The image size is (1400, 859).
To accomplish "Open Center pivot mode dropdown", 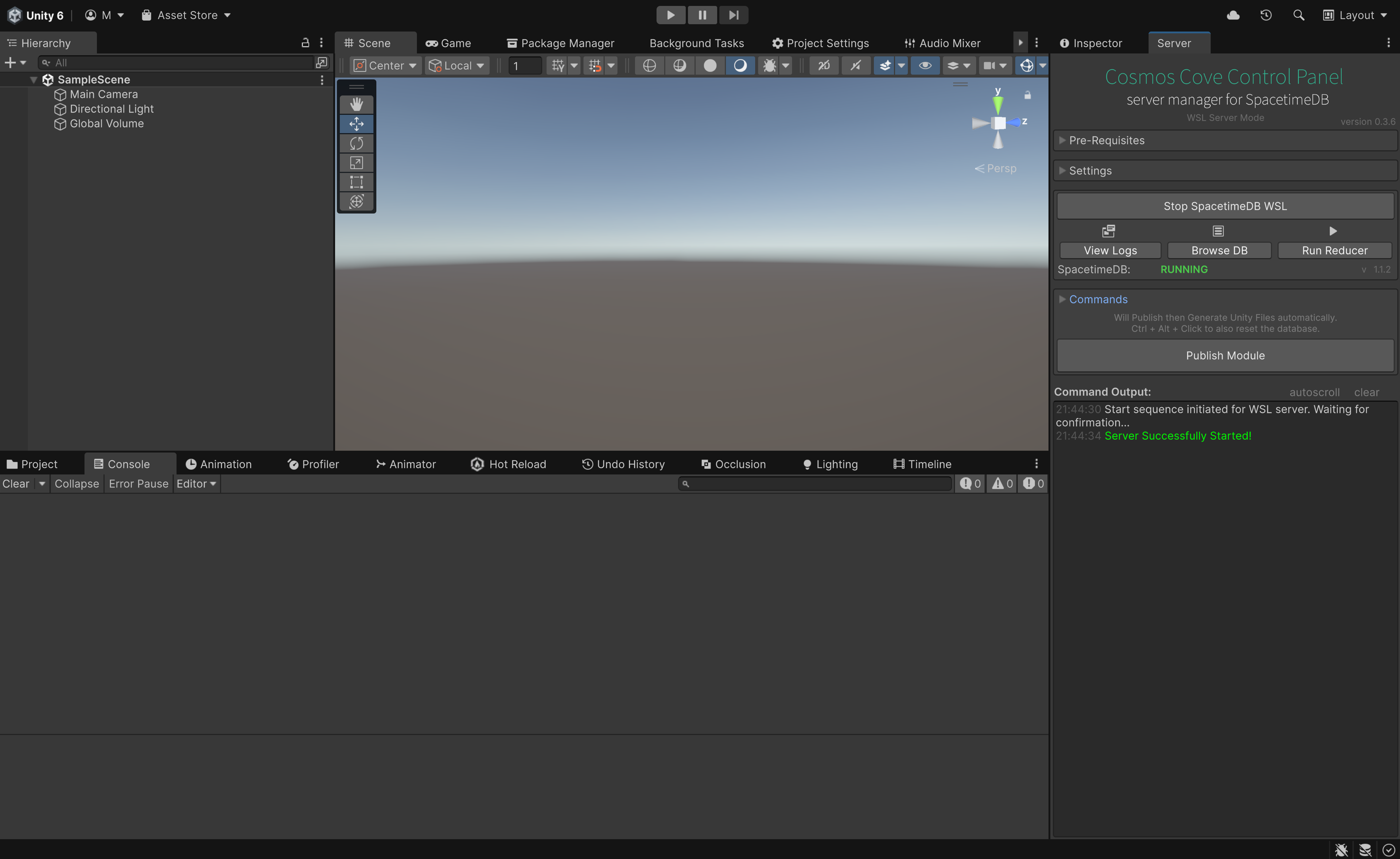I will pos(385,65).
